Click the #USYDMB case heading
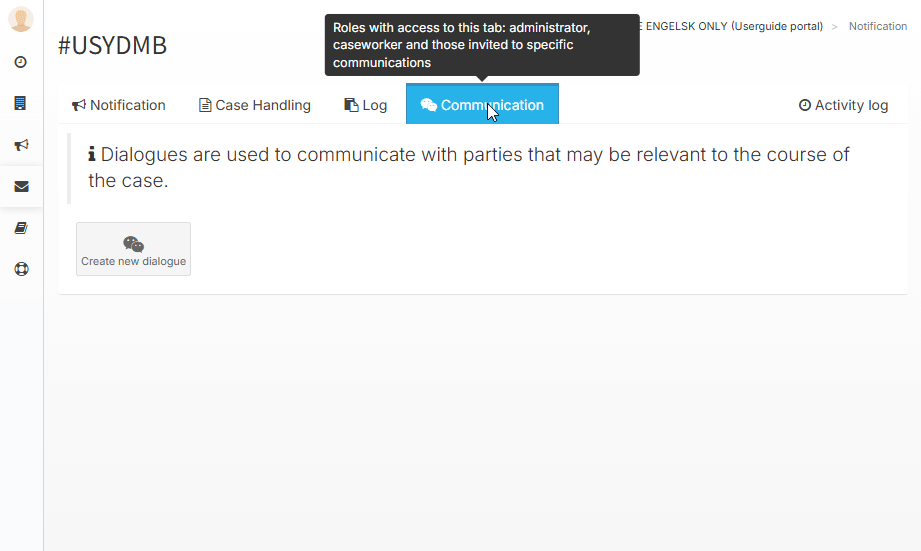The height and width of the screenshot is (551, 921). point(113,46)
